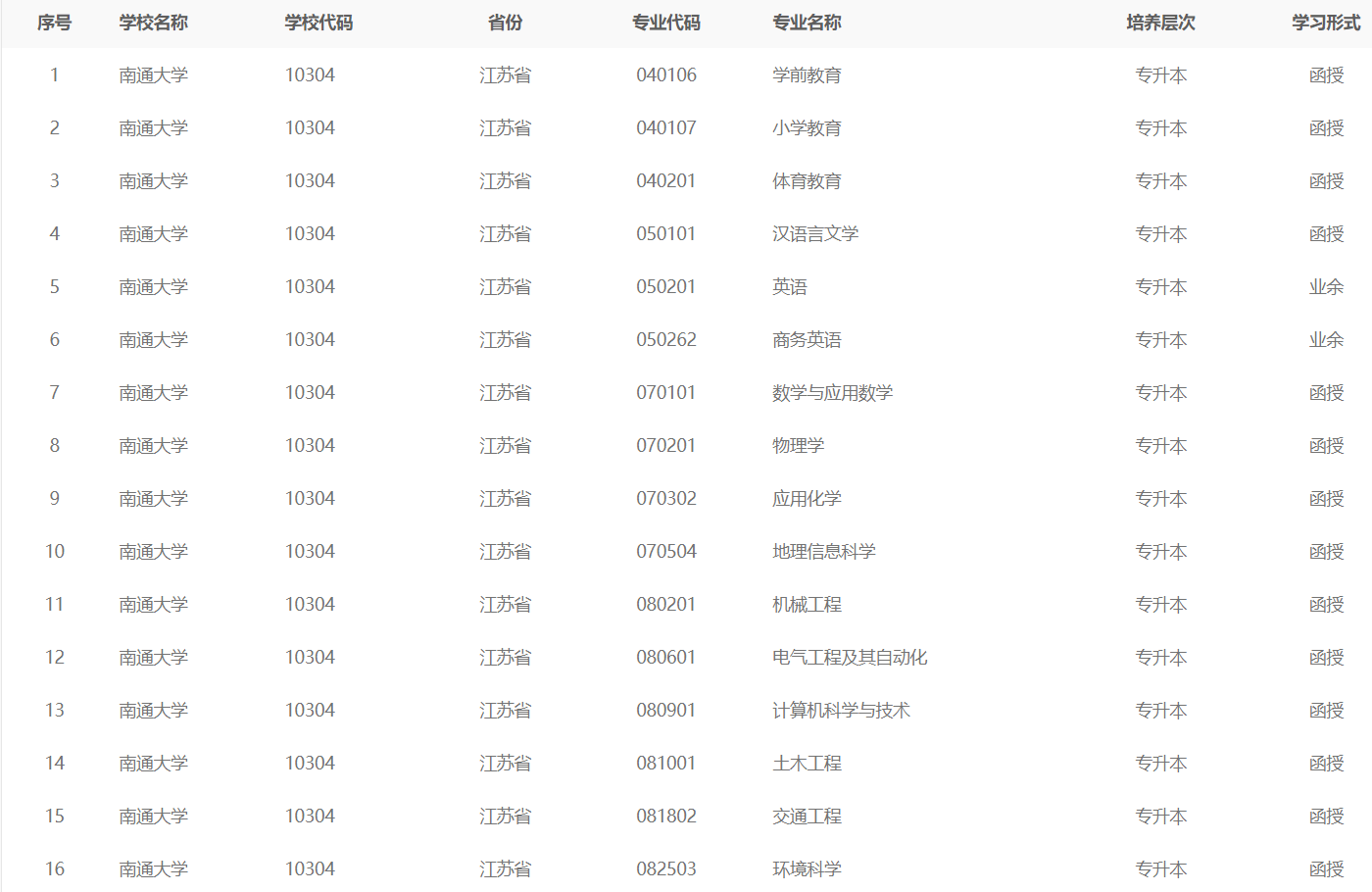Select major code 050201
1372x892 pixels.
click(666, 287)
